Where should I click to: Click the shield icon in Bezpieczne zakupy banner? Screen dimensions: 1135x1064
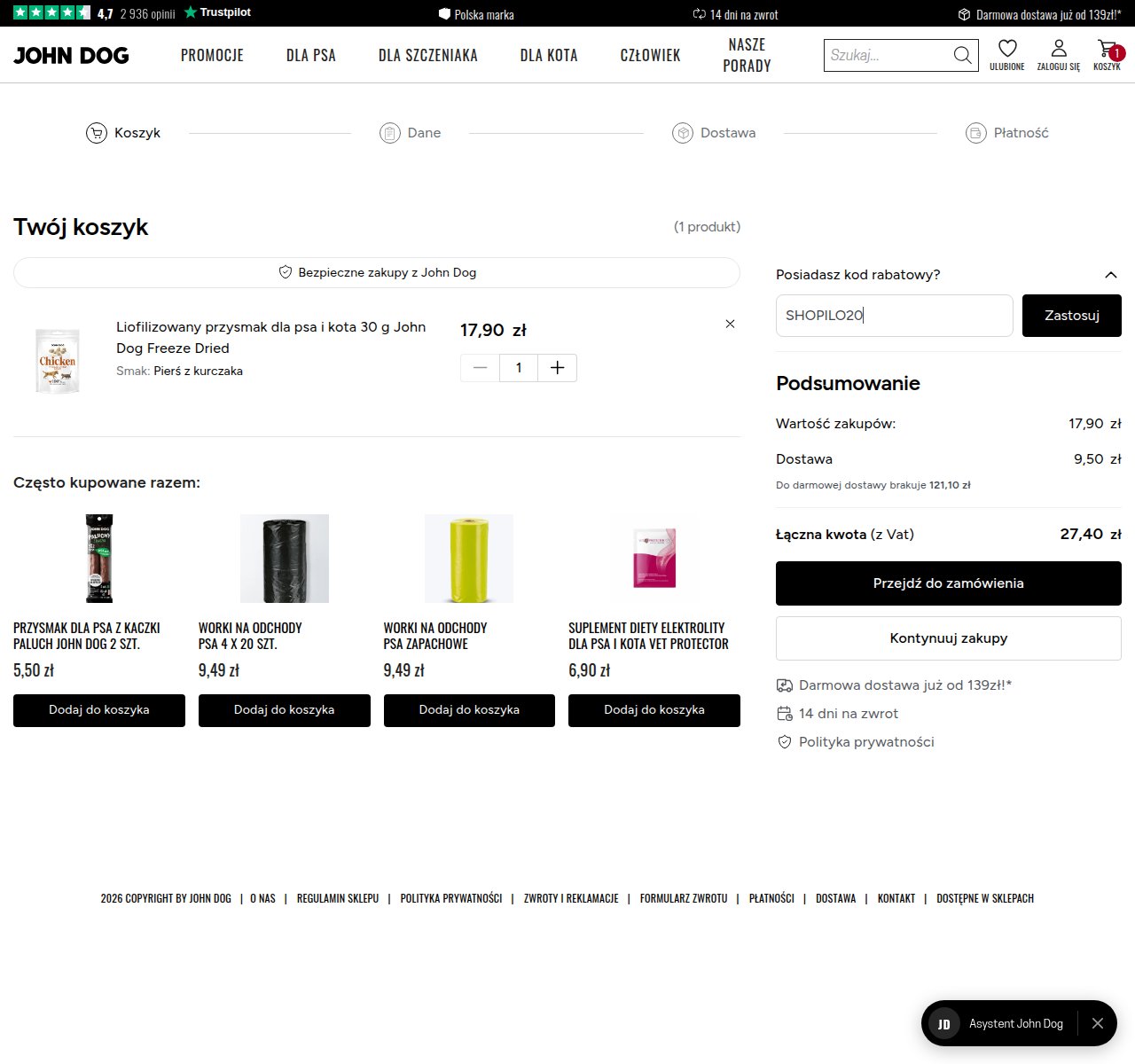[286, 272]
